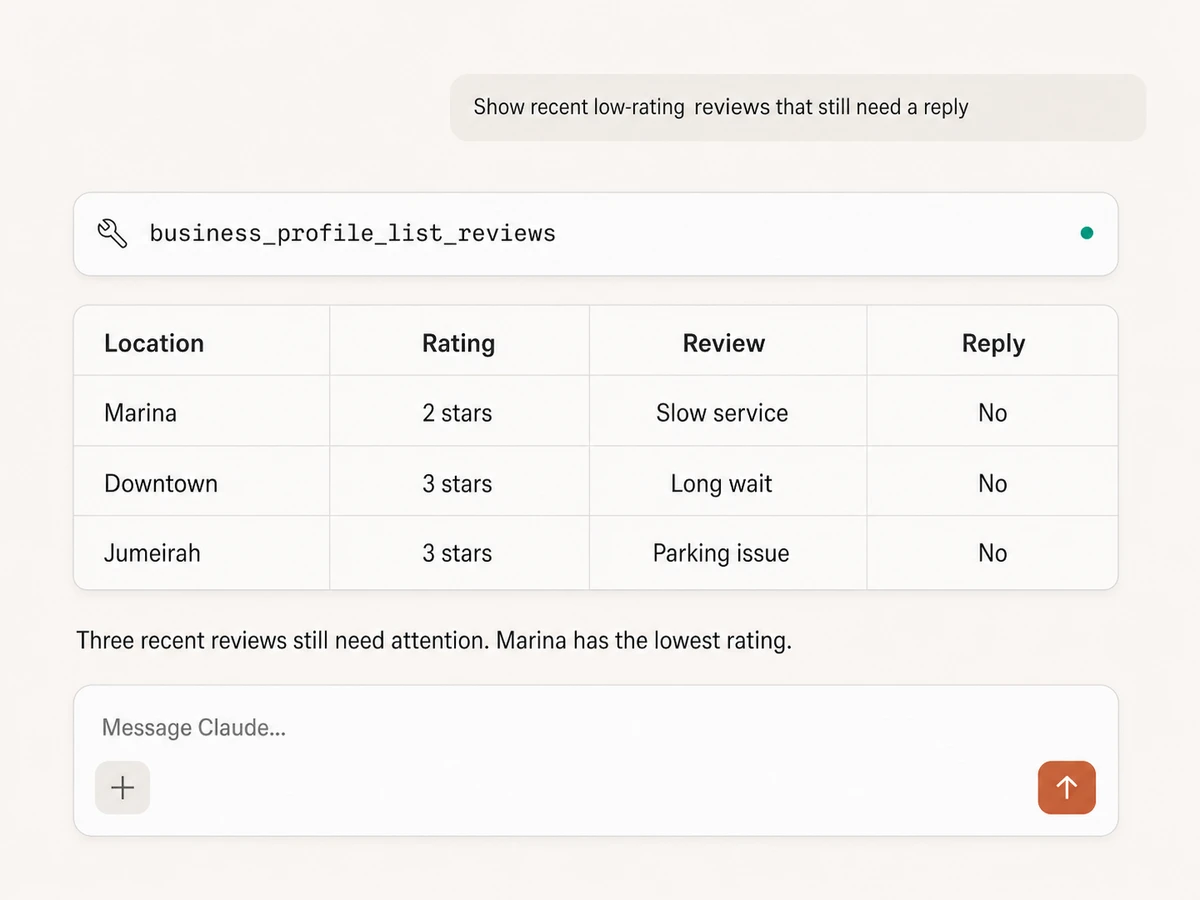Click the No reply cell for Downtown

coord(992,481)
